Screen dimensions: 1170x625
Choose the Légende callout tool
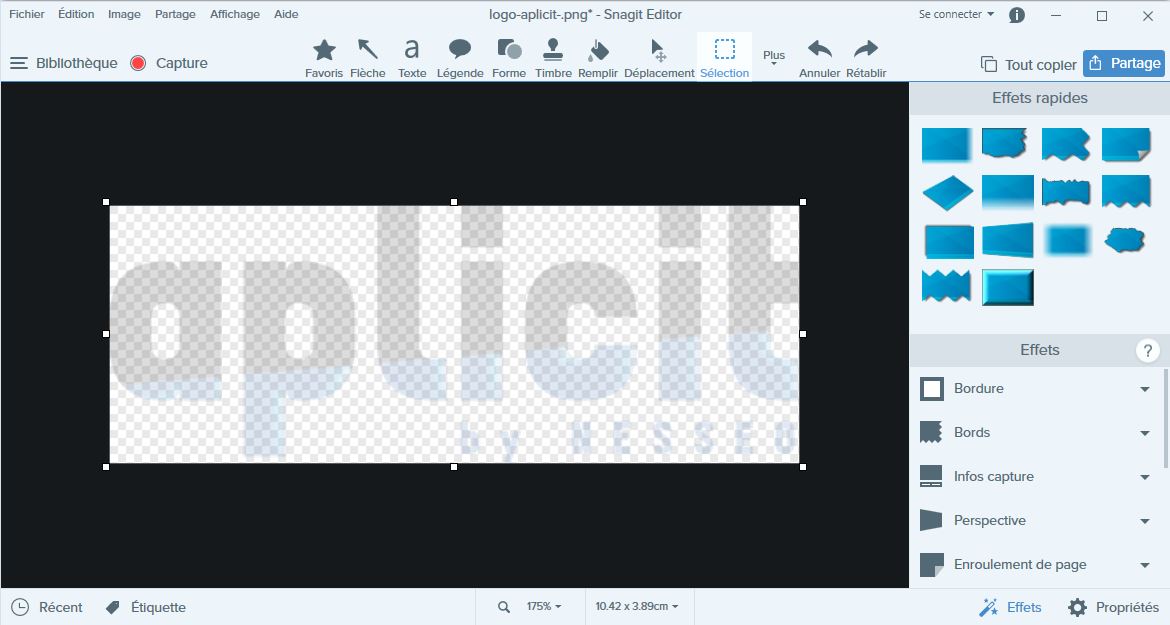point(460,57)
